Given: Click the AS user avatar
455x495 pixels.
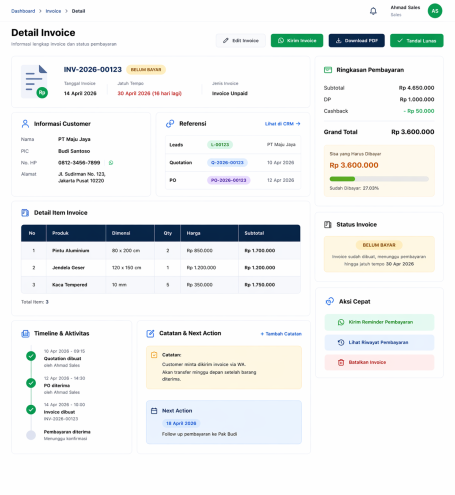Looking at the screenshot, I should [435, 11].
